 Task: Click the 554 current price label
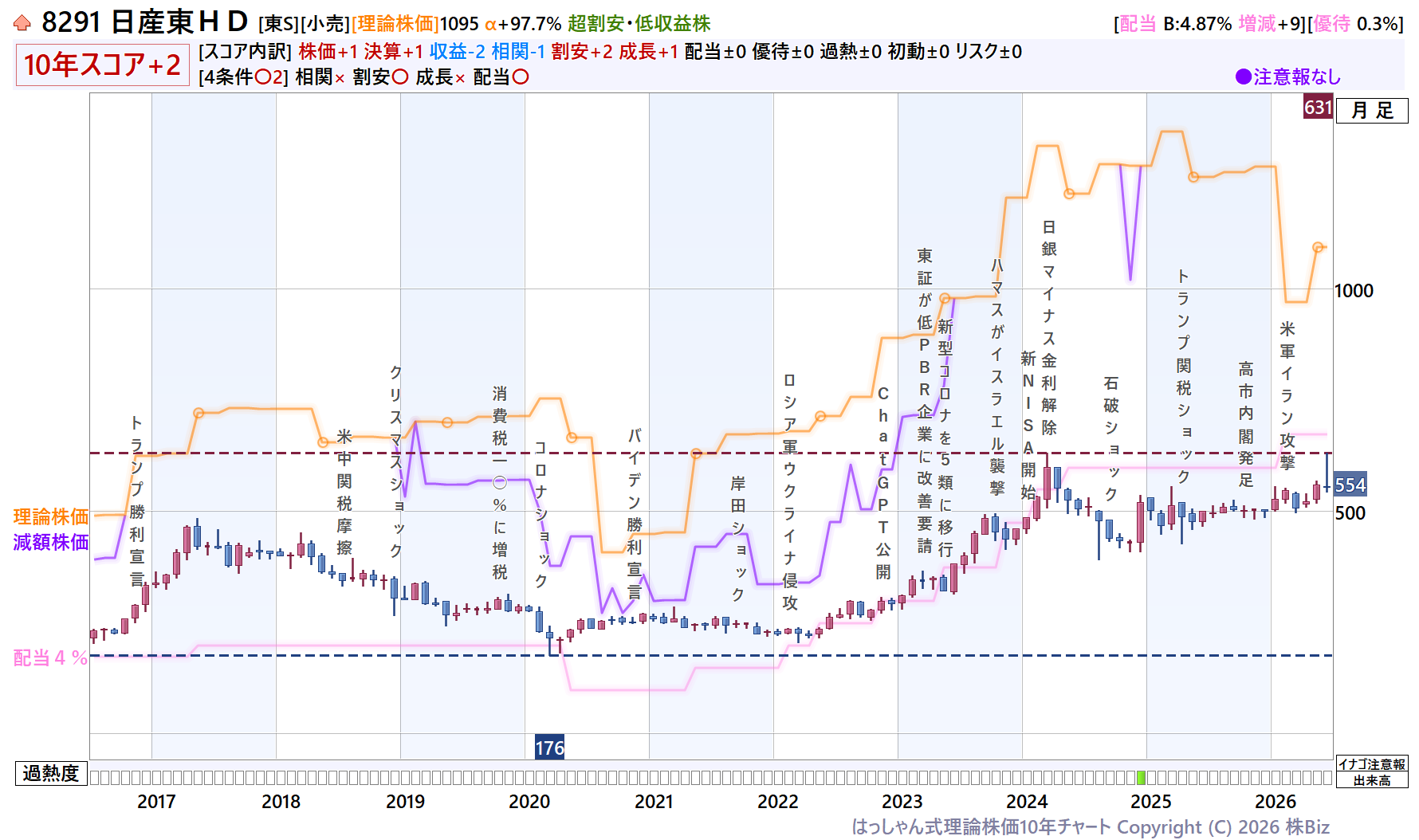tap(1350, 485)
